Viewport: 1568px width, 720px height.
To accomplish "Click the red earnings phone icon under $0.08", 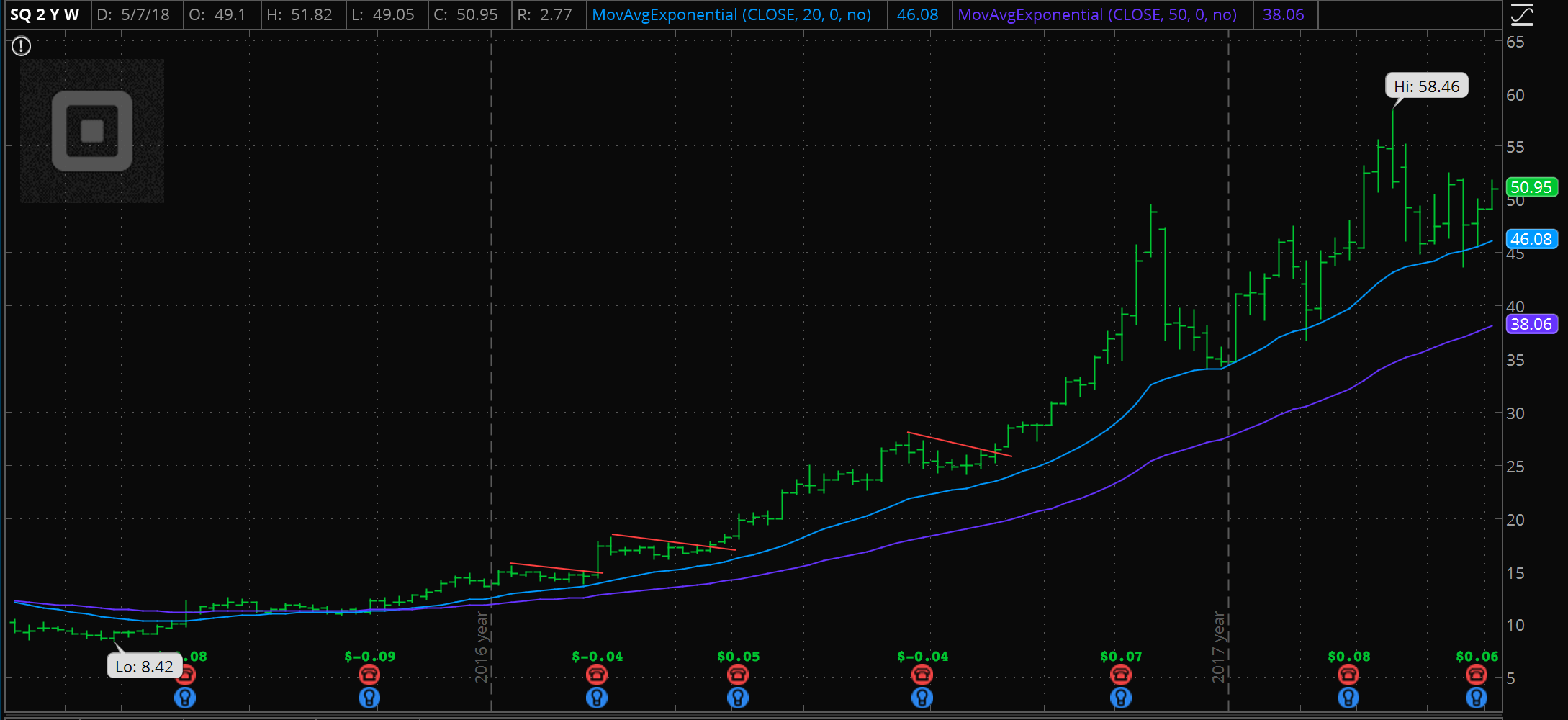I will (x=1348, y=675).
